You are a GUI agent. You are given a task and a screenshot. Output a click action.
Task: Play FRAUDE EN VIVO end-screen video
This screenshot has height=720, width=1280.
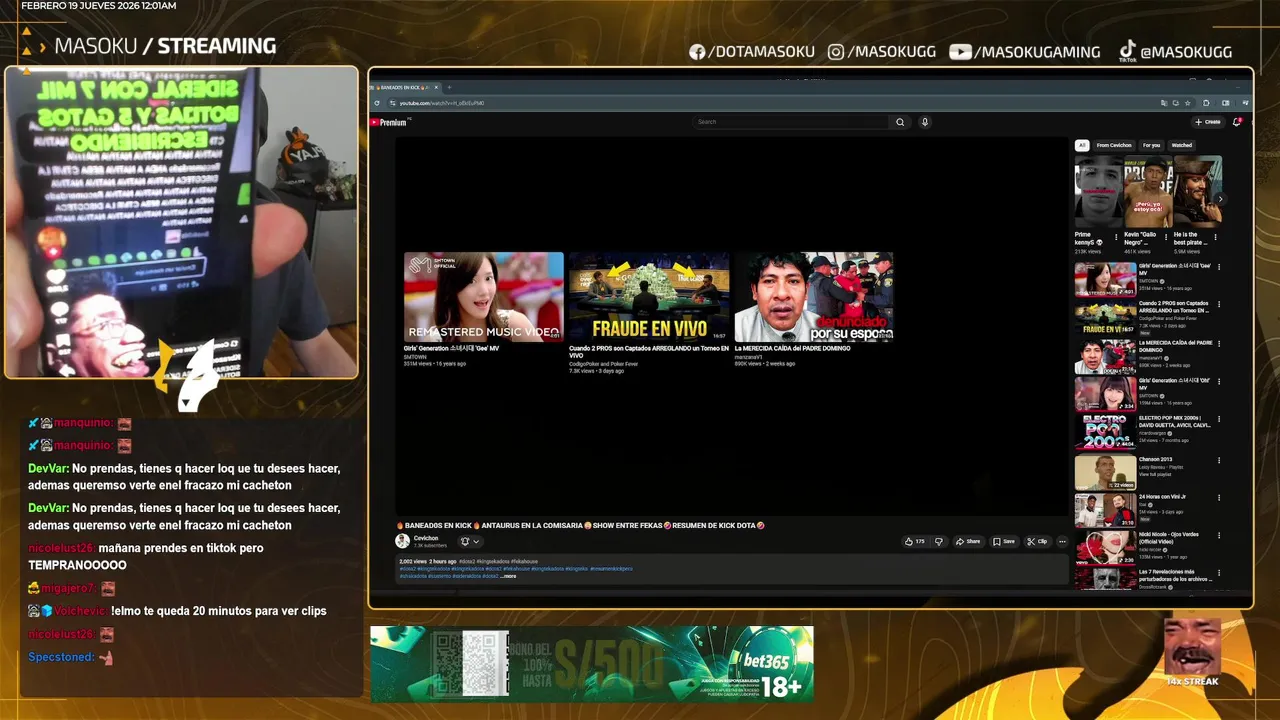point(649,297)
